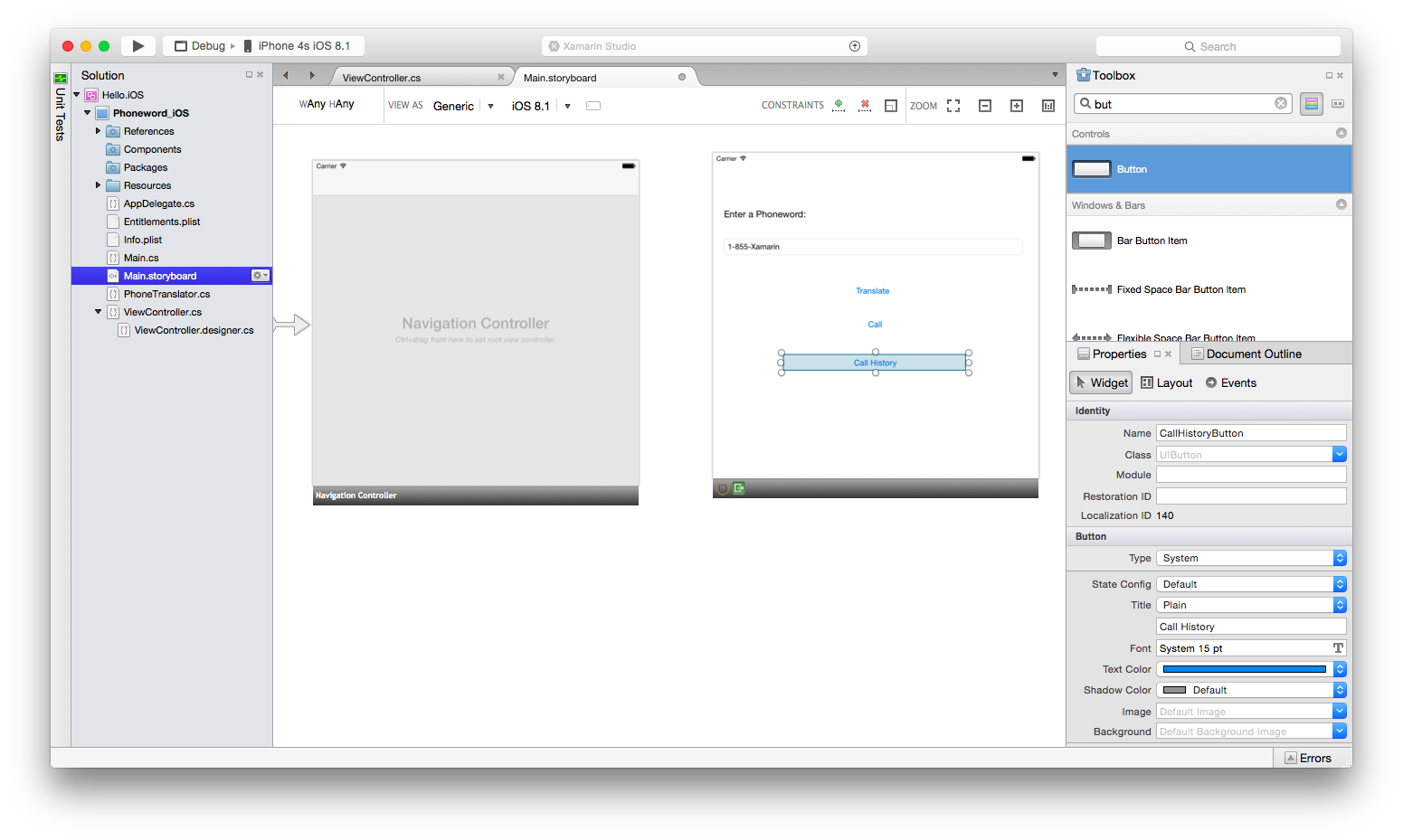
Task: Click the Name field containing CallHistoryButton
Action: [x=1250, y=433]
